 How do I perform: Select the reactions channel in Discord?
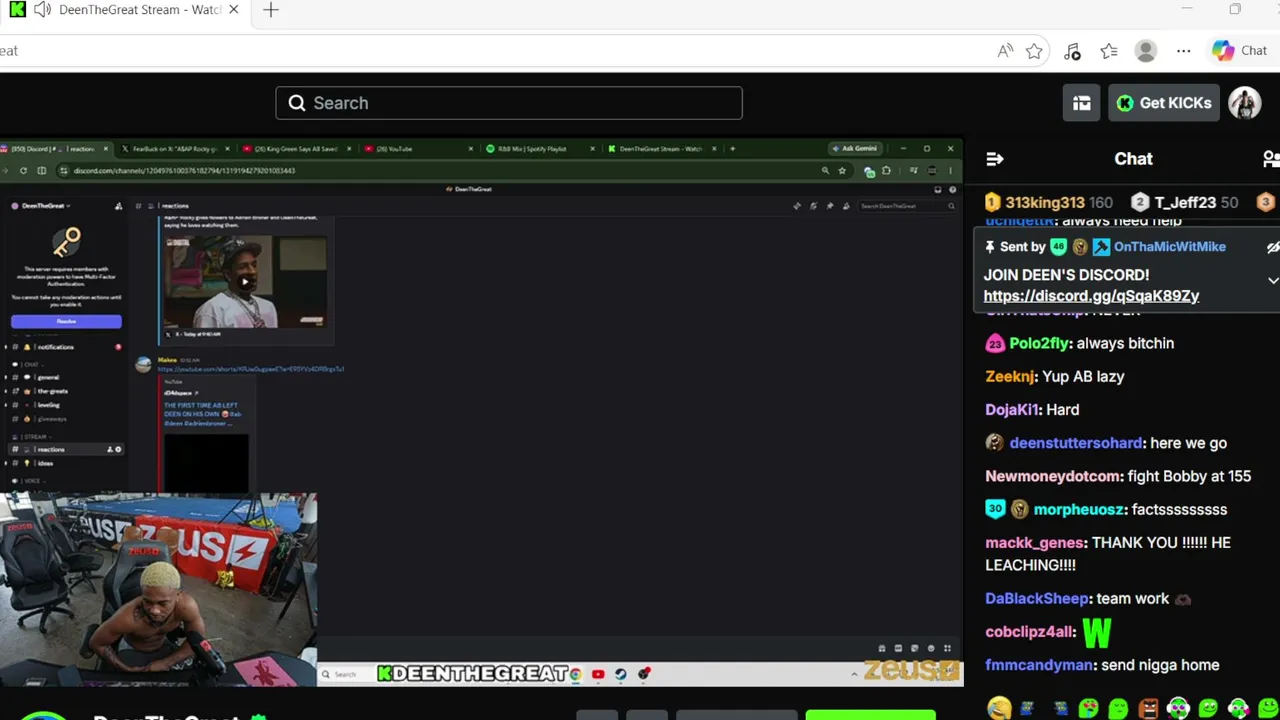pyautogui.click(x=66, y=450)
